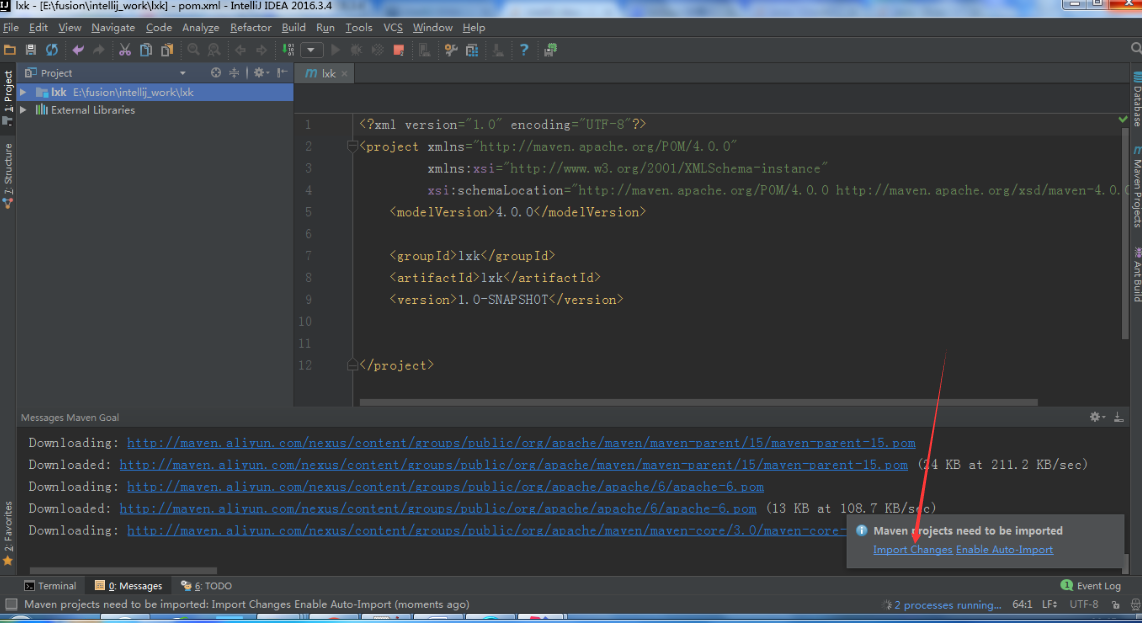Open the Refactor menu

pos(250,28)
